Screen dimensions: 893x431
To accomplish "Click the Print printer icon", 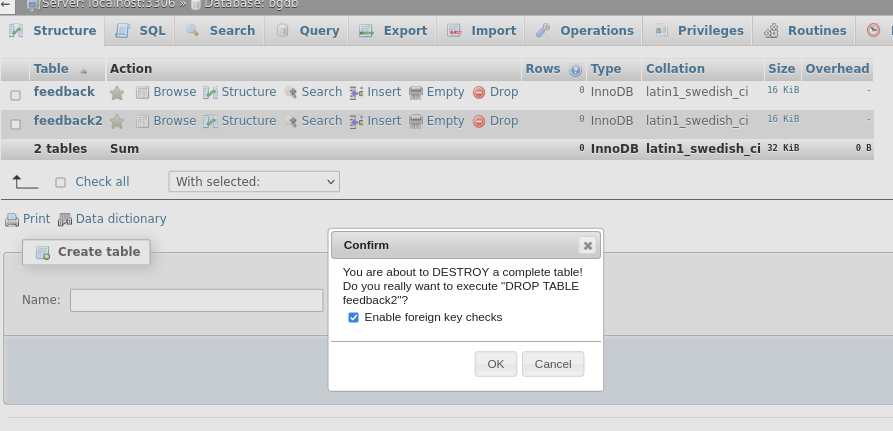I will point(12,220).
